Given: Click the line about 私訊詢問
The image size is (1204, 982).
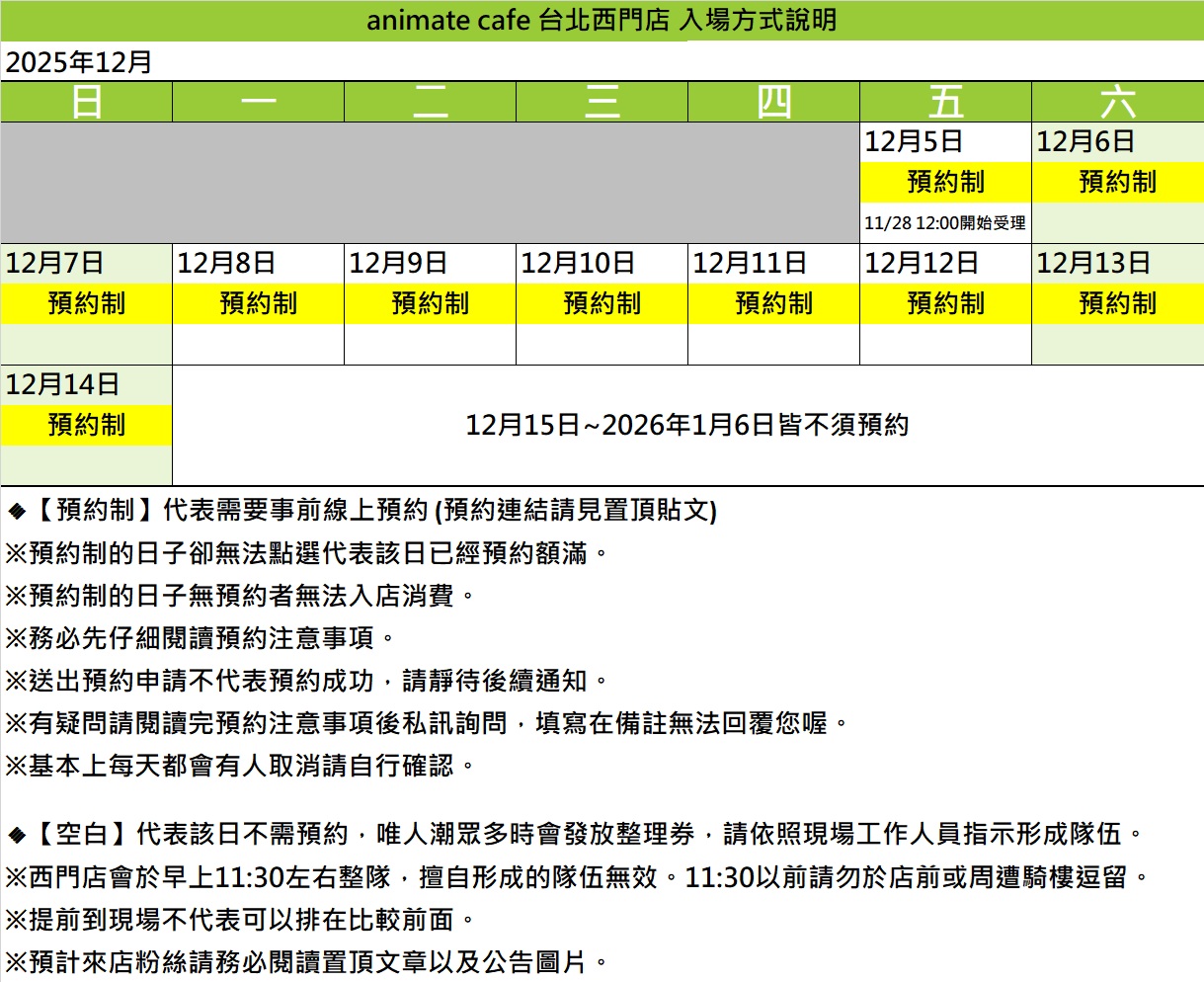Looking at the screenshot, I should (428, 723).
